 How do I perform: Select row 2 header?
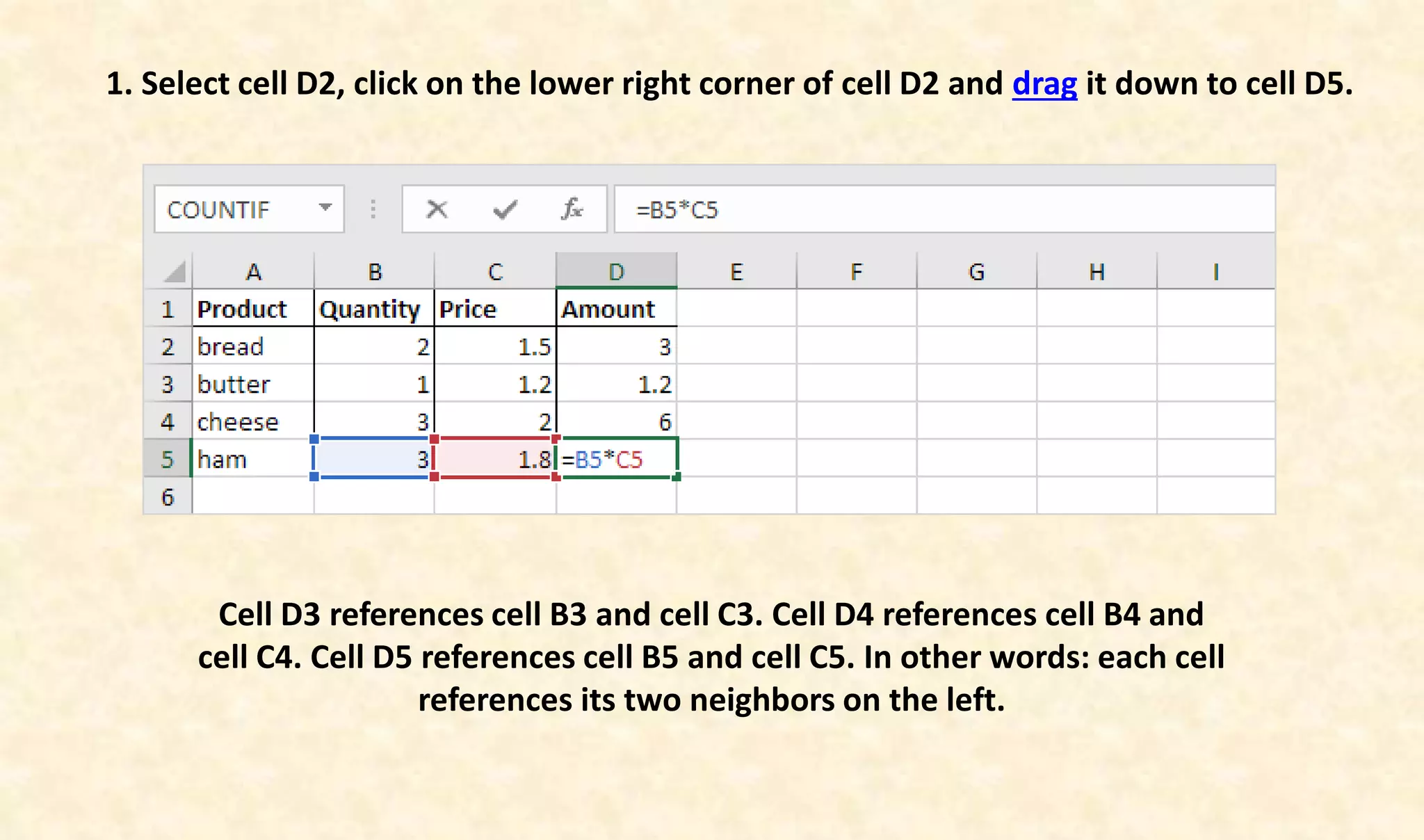[x=168, y=346]
